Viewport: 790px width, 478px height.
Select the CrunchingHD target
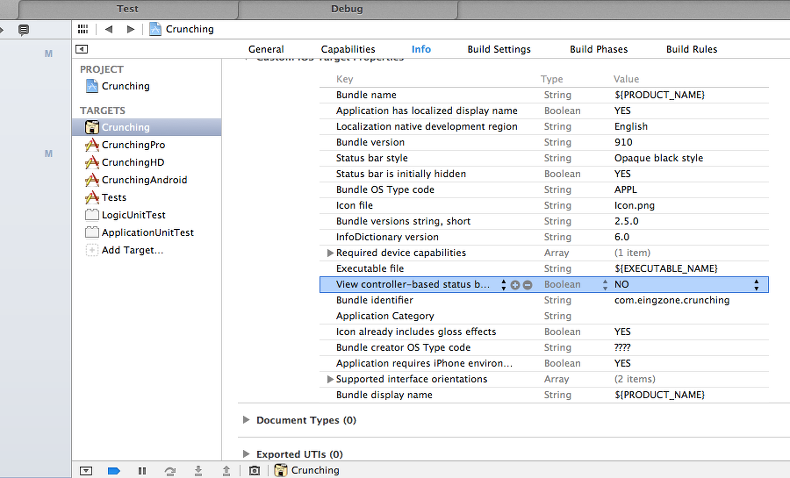coord(133,163)
